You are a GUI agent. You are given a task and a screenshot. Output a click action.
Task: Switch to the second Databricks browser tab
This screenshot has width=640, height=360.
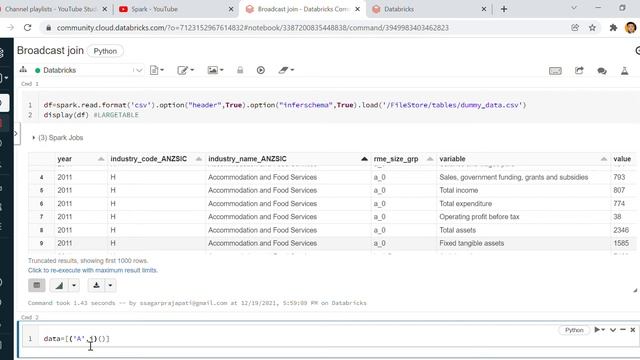[429, 9]
